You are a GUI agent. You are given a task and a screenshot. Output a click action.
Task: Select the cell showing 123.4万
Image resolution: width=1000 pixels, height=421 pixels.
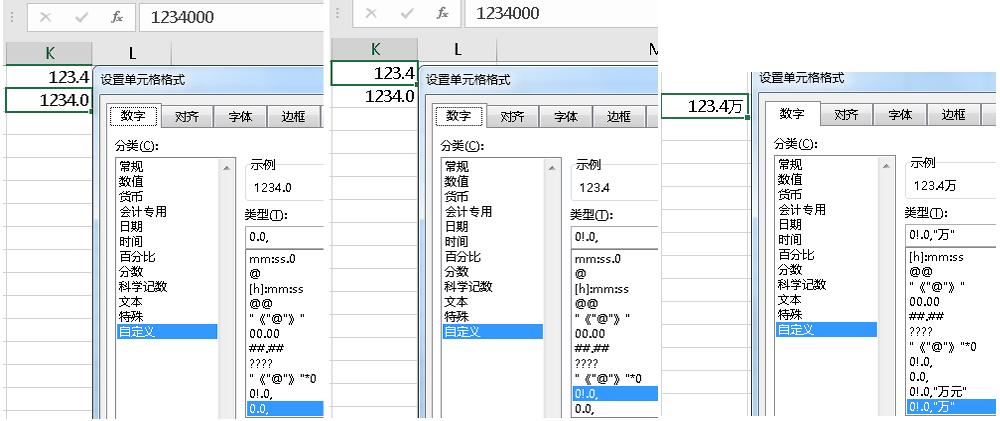[x=704, y=107]
